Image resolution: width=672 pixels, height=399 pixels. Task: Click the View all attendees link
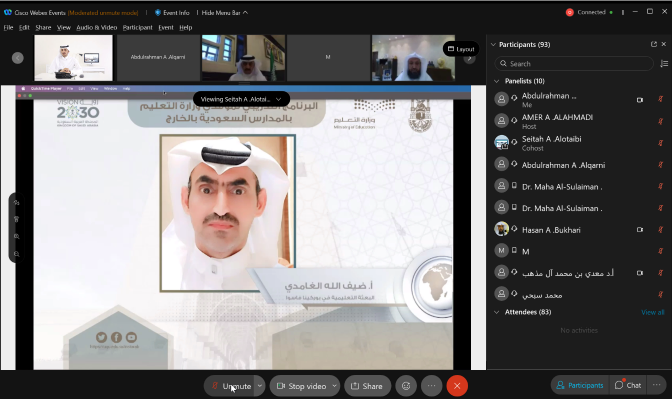[653, 312]
